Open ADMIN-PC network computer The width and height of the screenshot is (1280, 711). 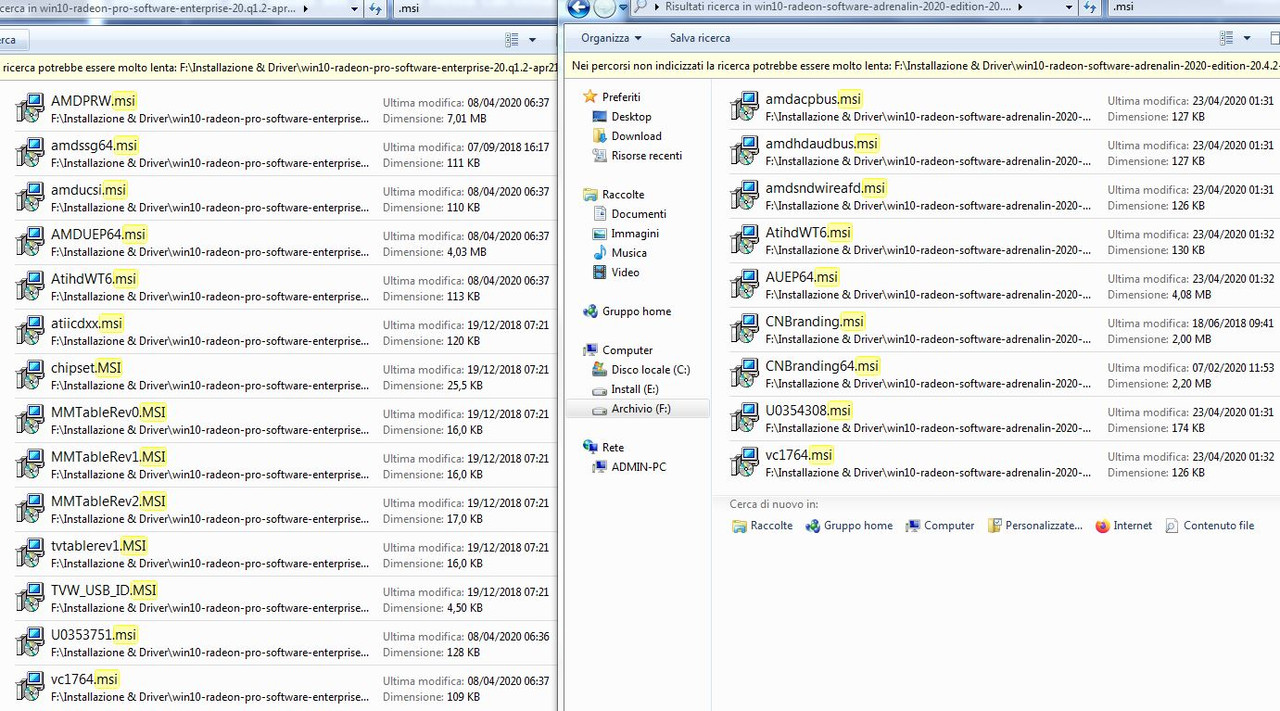[638, 467]
